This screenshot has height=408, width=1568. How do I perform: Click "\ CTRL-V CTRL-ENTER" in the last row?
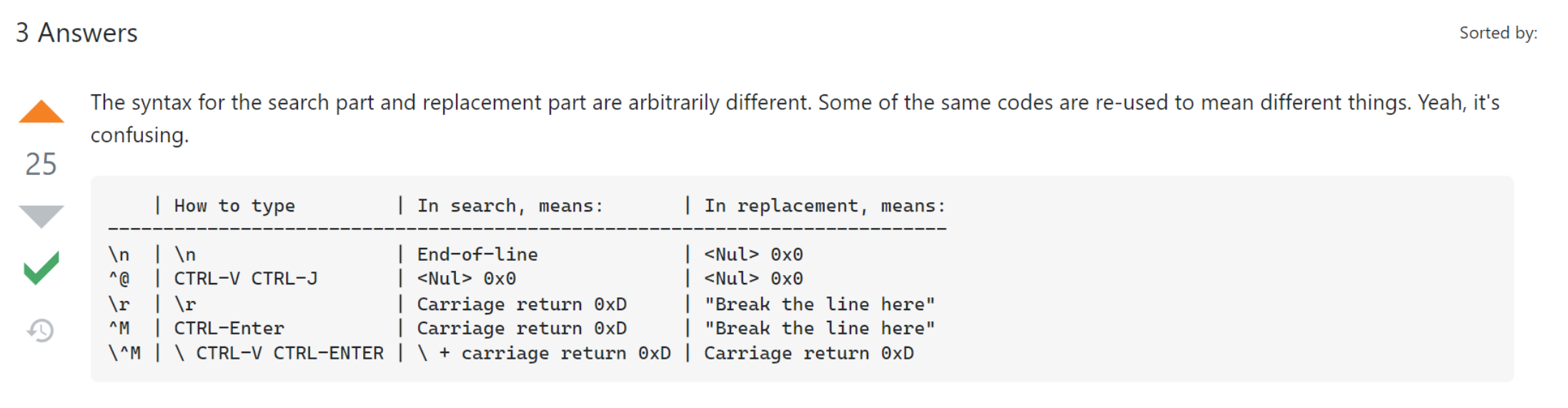coord(279,353)
